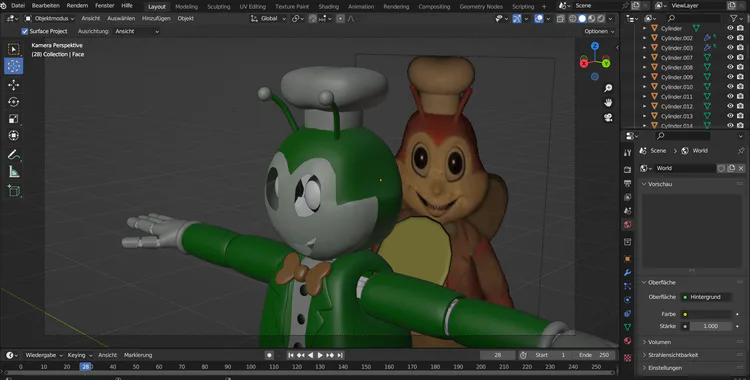Screen dimensions: 750x380
Task: Select the Measure tool
Action: [13, 172]
